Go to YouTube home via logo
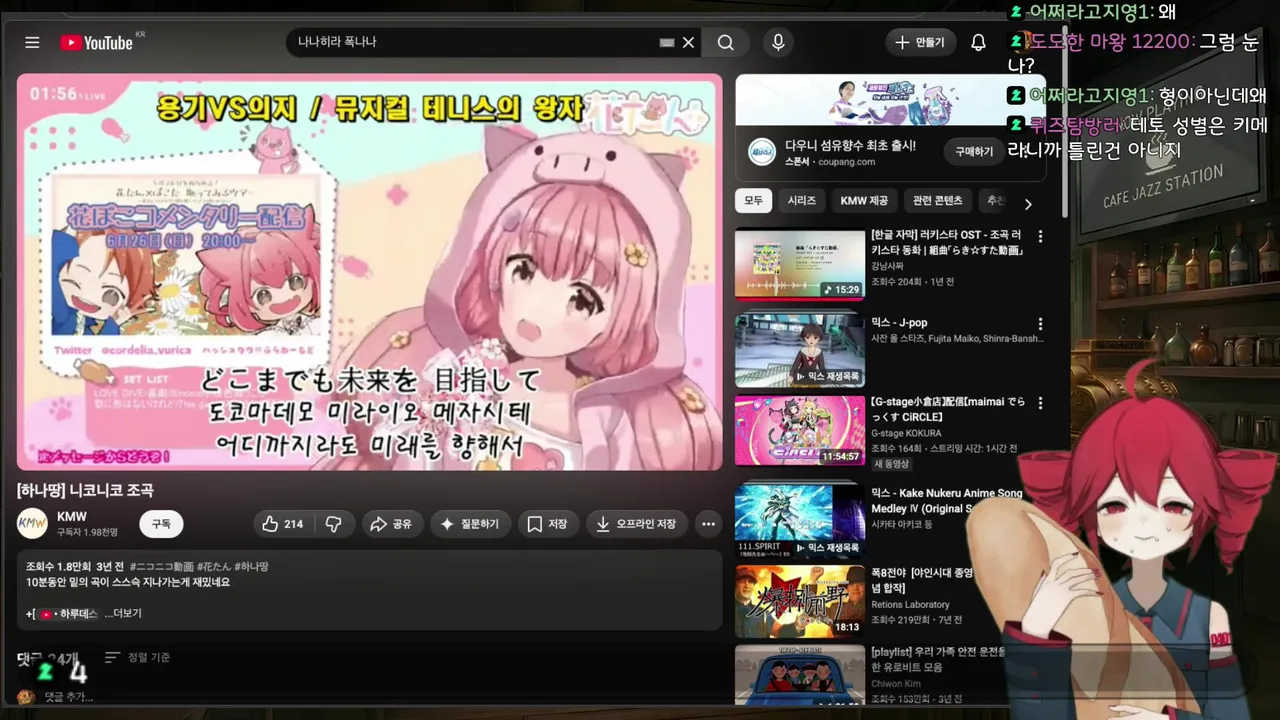This screenshot has height=720, width=1280. coord(96,42)
